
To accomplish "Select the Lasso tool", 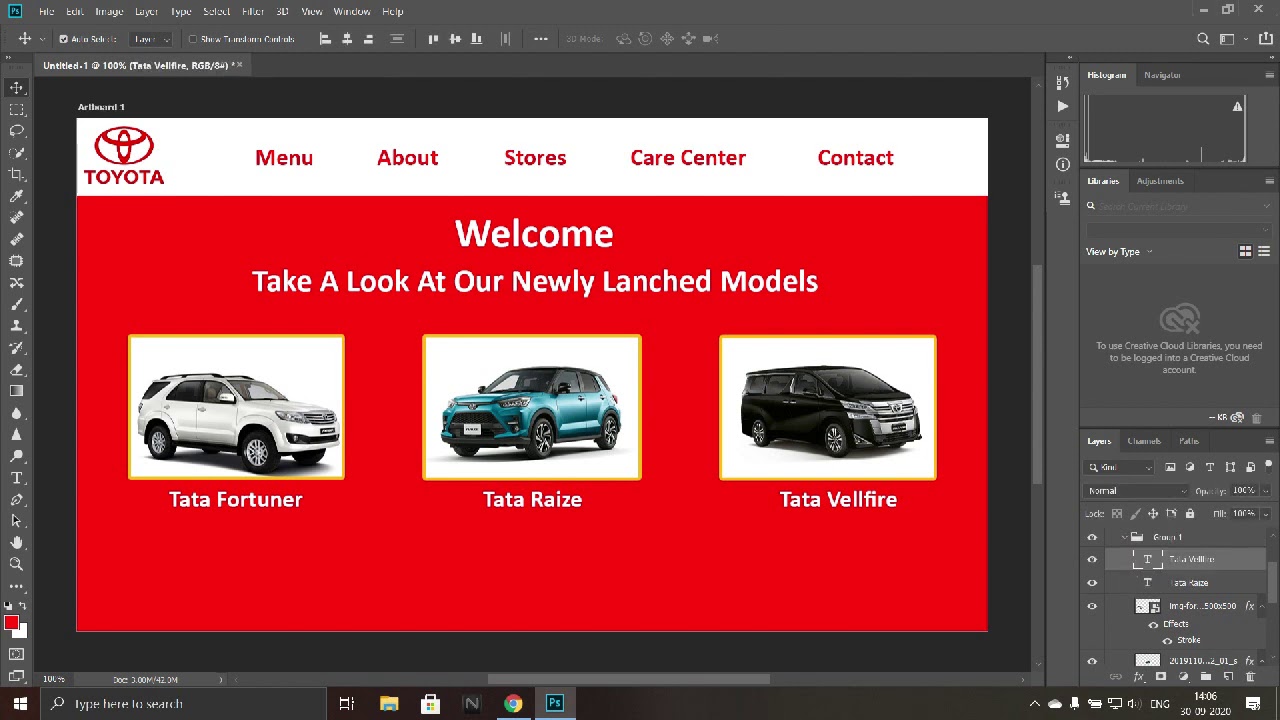I will coord(17,131).
